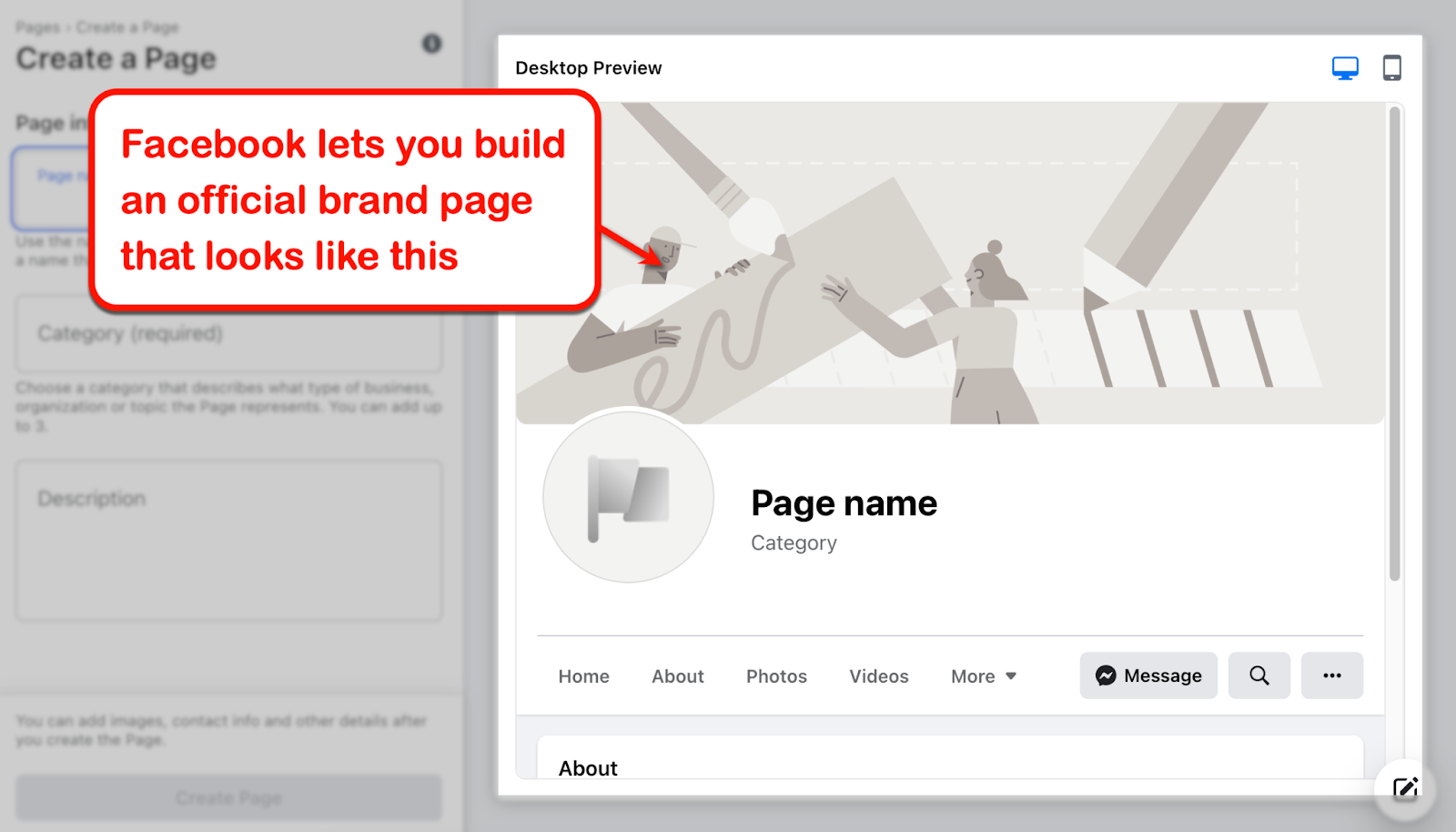Open the About tab in page preview

click(x=678, y=676)
